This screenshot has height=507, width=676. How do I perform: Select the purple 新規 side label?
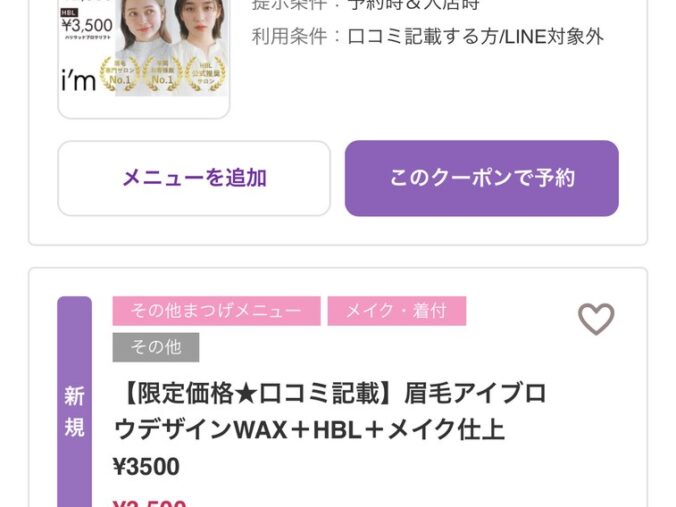click(x=75, y=402)
